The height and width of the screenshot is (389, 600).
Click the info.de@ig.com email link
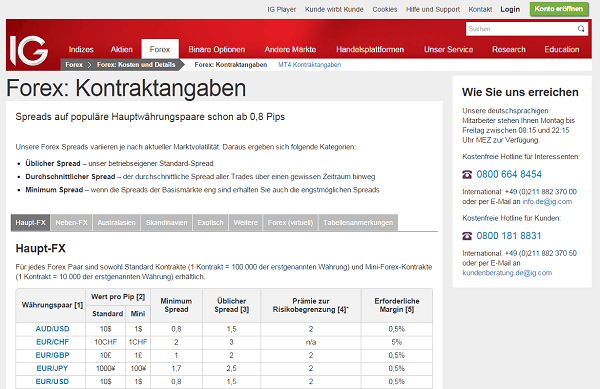[547, 202]
